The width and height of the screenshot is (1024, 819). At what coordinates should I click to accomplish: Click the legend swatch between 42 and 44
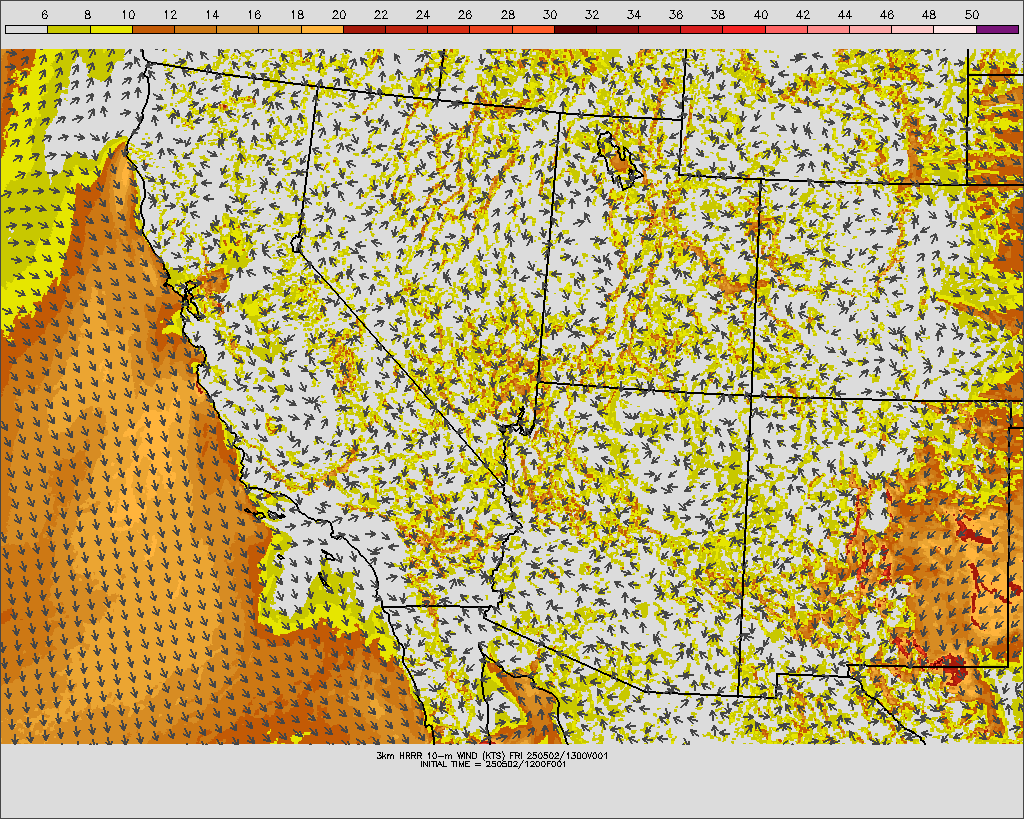click(828, 29)
